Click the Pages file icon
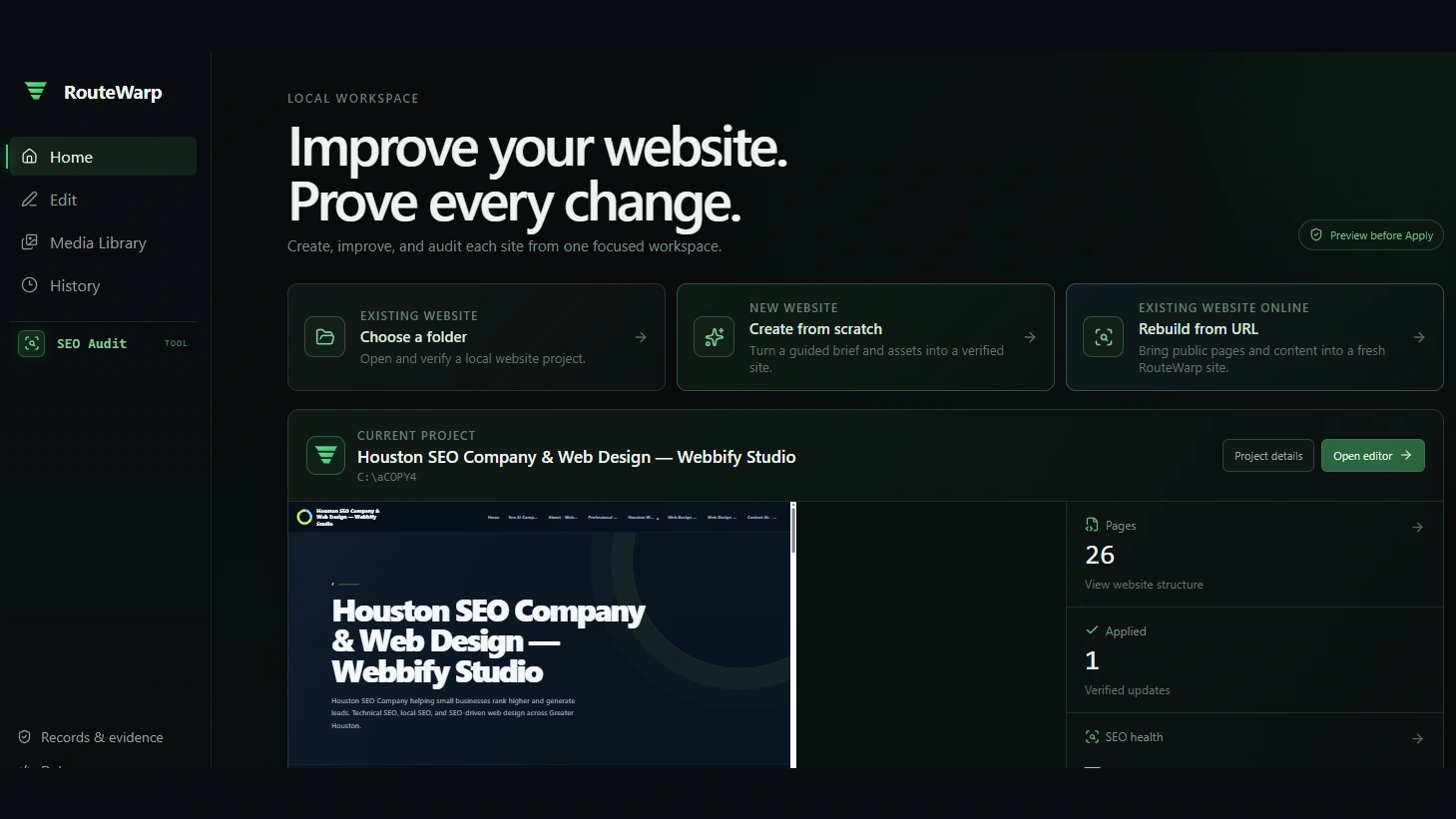This screenshot has height=819, width=1456. (1092, 525)
